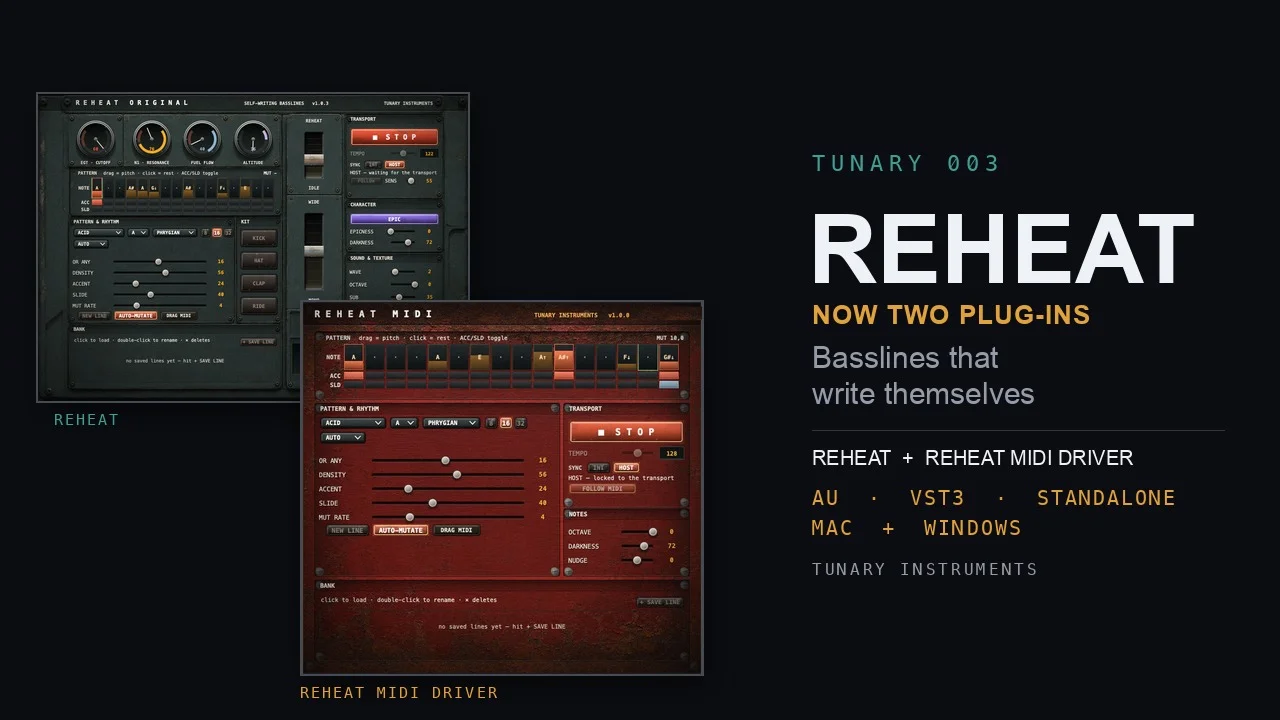Viewport: 1280px width, 720px height.
Task: Toggle accent on last step in Reheat MIDI
Action: click(x=669, y=376)
